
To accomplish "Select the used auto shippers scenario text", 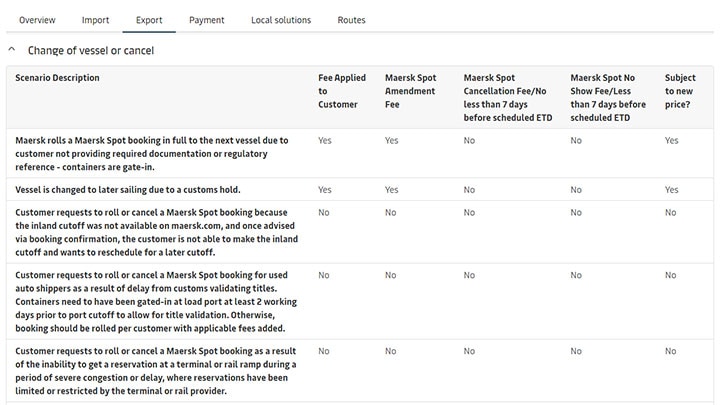I will click(x=156, y=302).
